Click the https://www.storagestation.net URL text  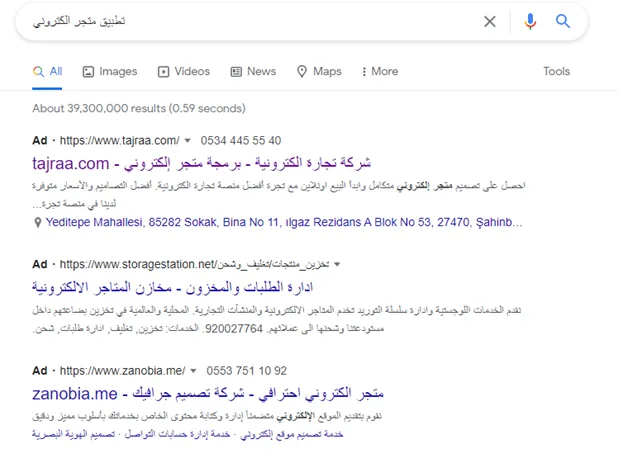(x=194, y=264)
